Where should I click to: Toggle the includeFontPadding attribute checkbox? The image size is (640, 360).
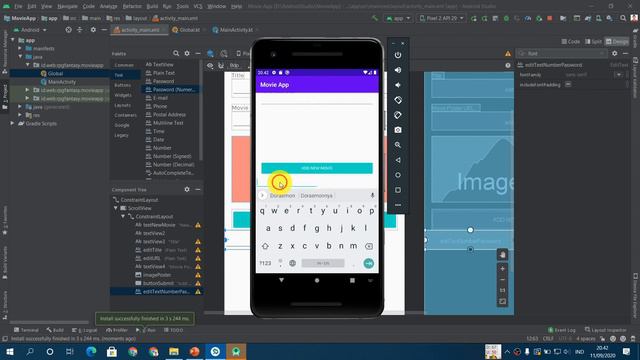[568, 84]
